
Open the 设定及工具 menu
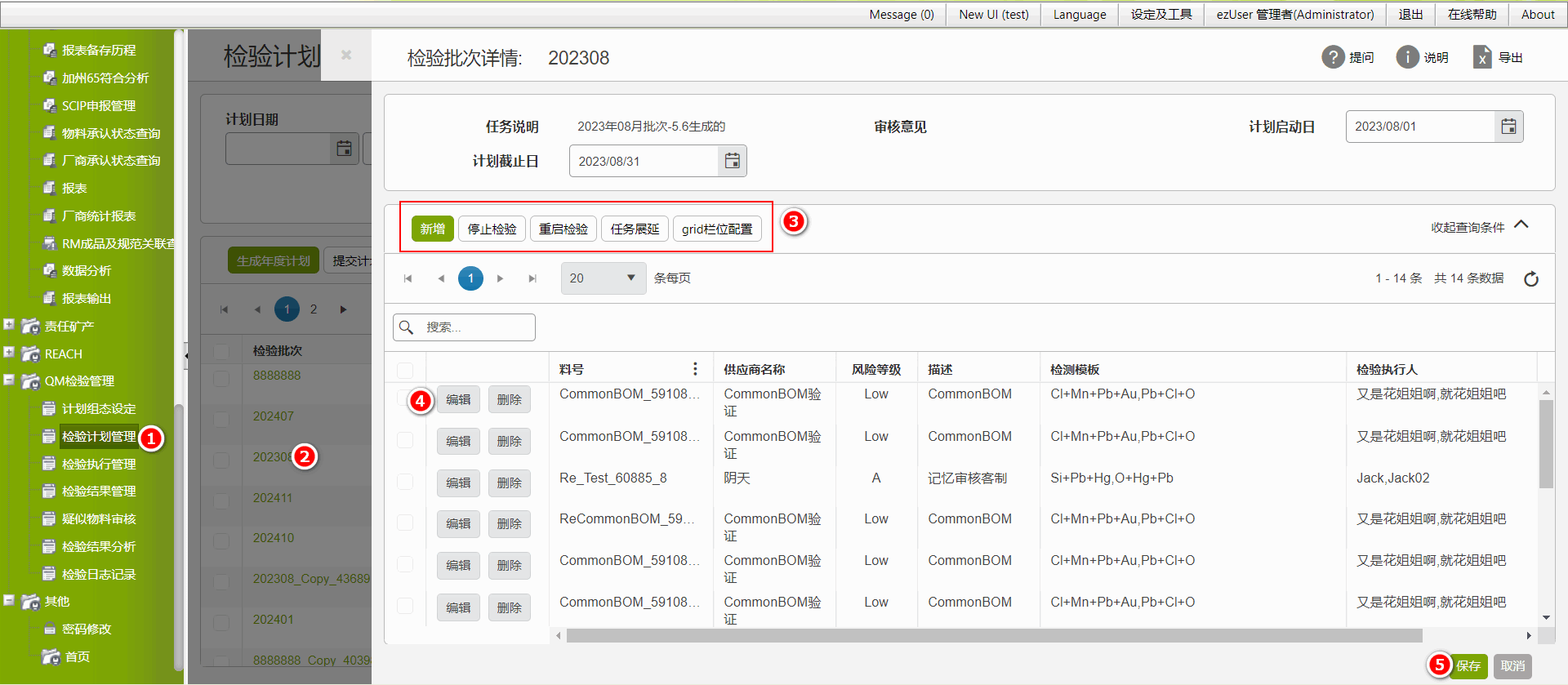[1161, 15]
